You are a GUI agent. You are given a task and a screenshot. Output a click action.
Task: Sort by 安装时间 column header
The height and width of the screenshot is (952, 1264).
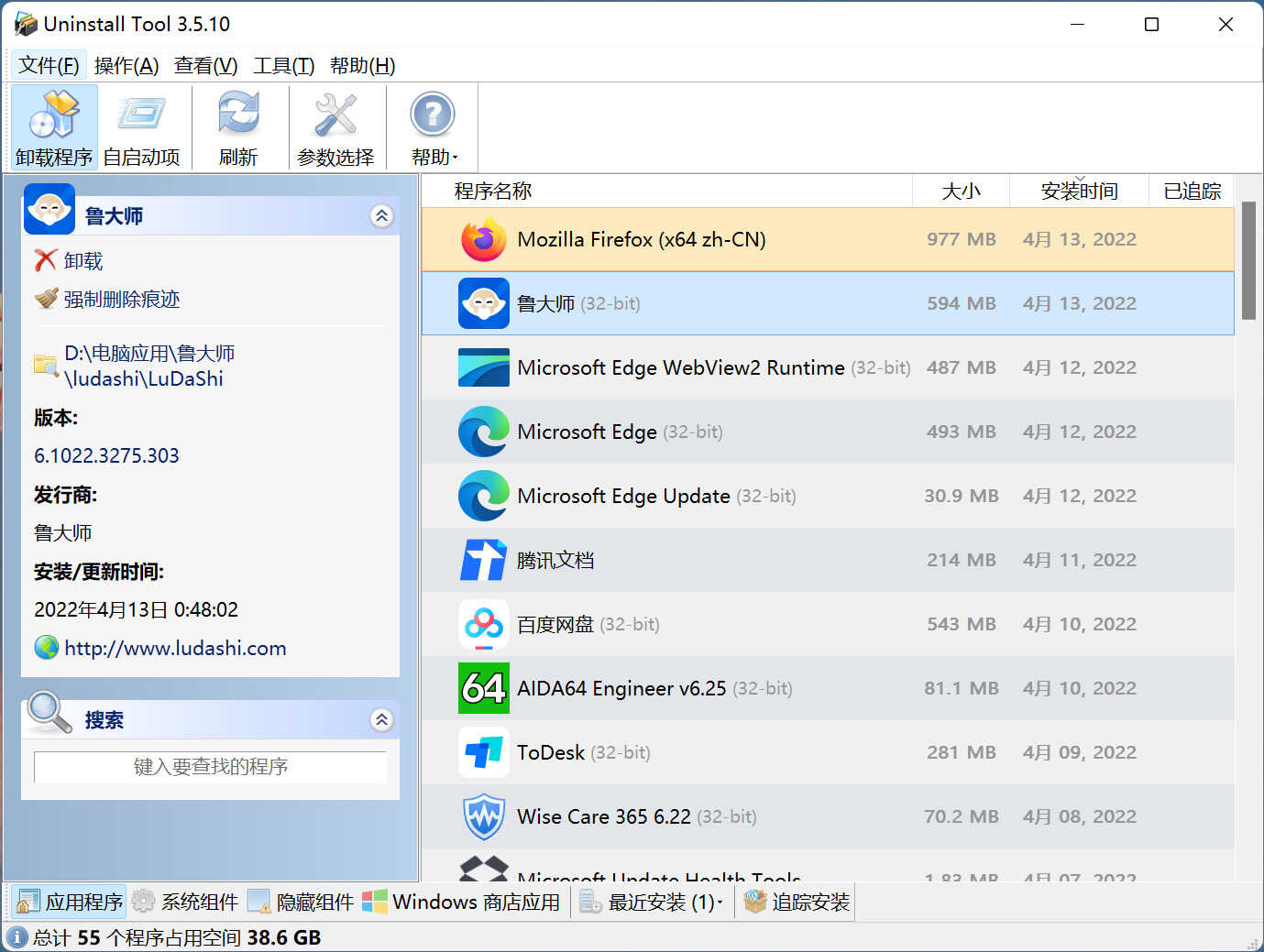(x=1079, y=191)
